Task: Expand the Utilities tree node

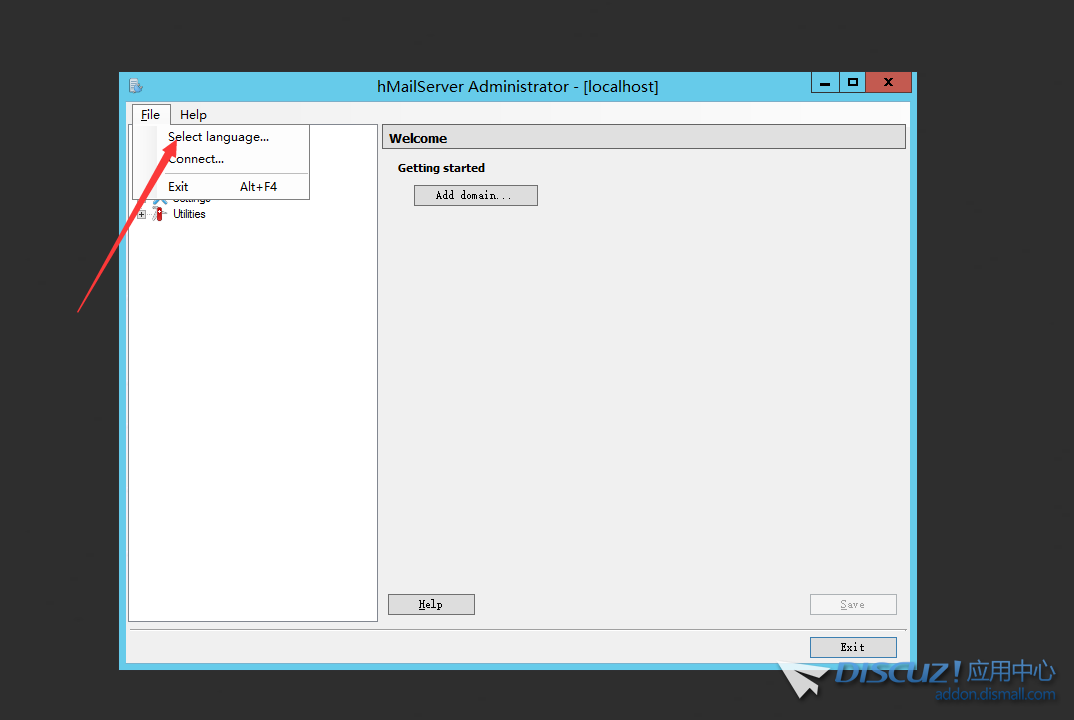Action: (141, 214)
